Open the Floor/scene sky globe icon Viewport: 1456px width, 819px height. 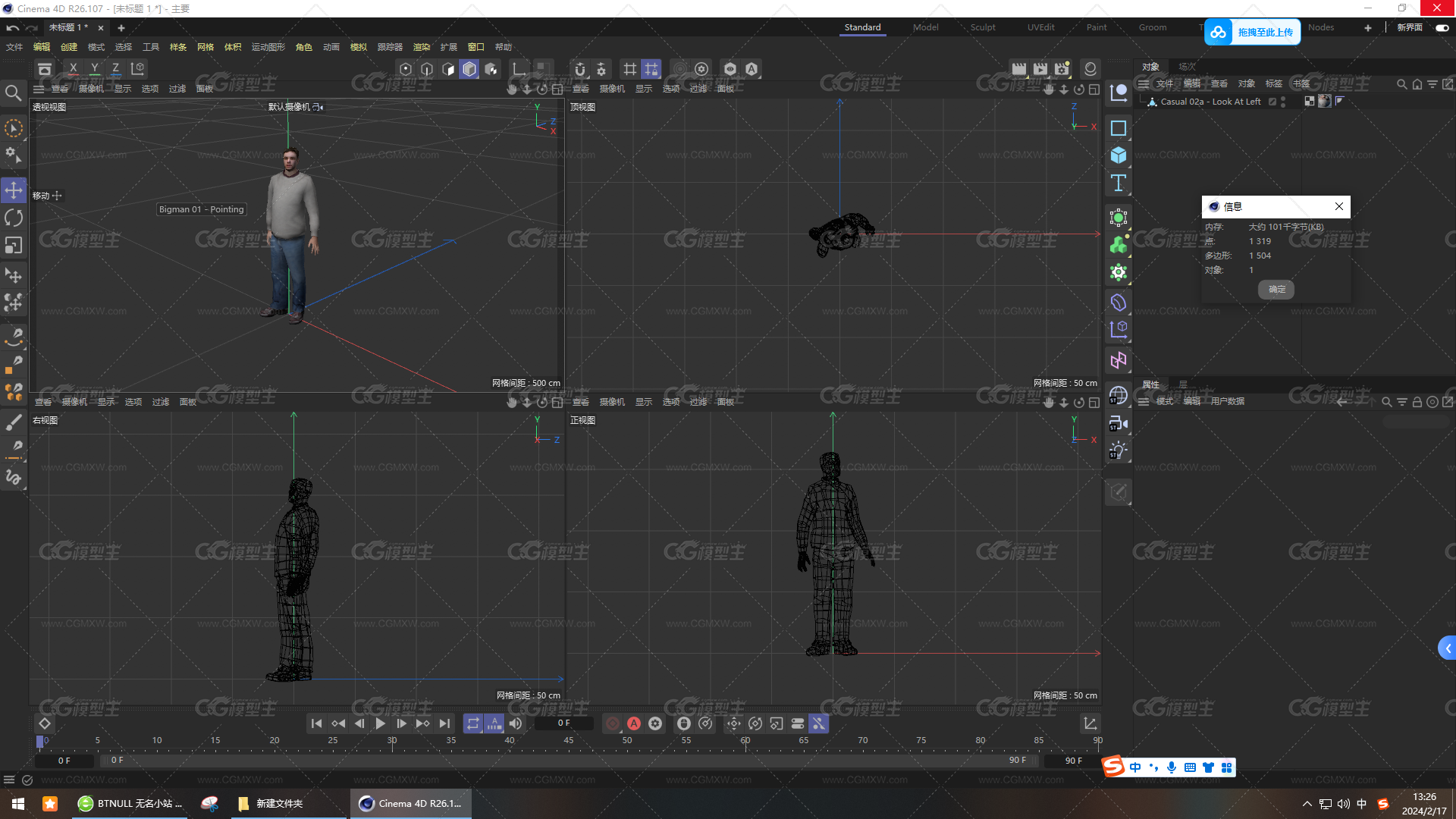(x=1119, y=395)
